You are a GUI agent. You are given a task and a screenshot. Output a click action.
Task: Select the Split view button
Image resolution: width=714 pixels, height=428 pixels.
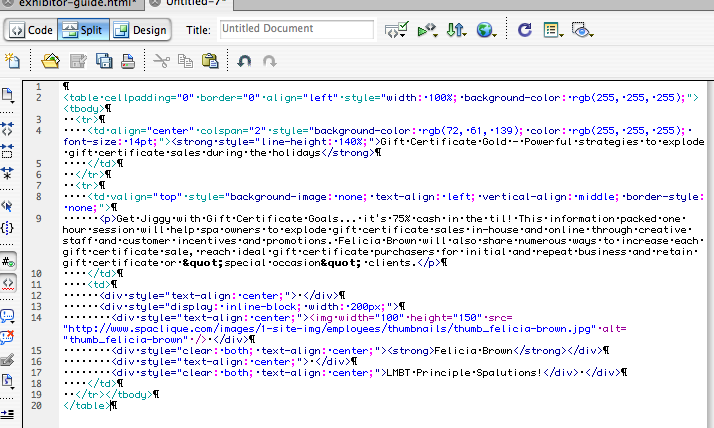coord(83,30)
